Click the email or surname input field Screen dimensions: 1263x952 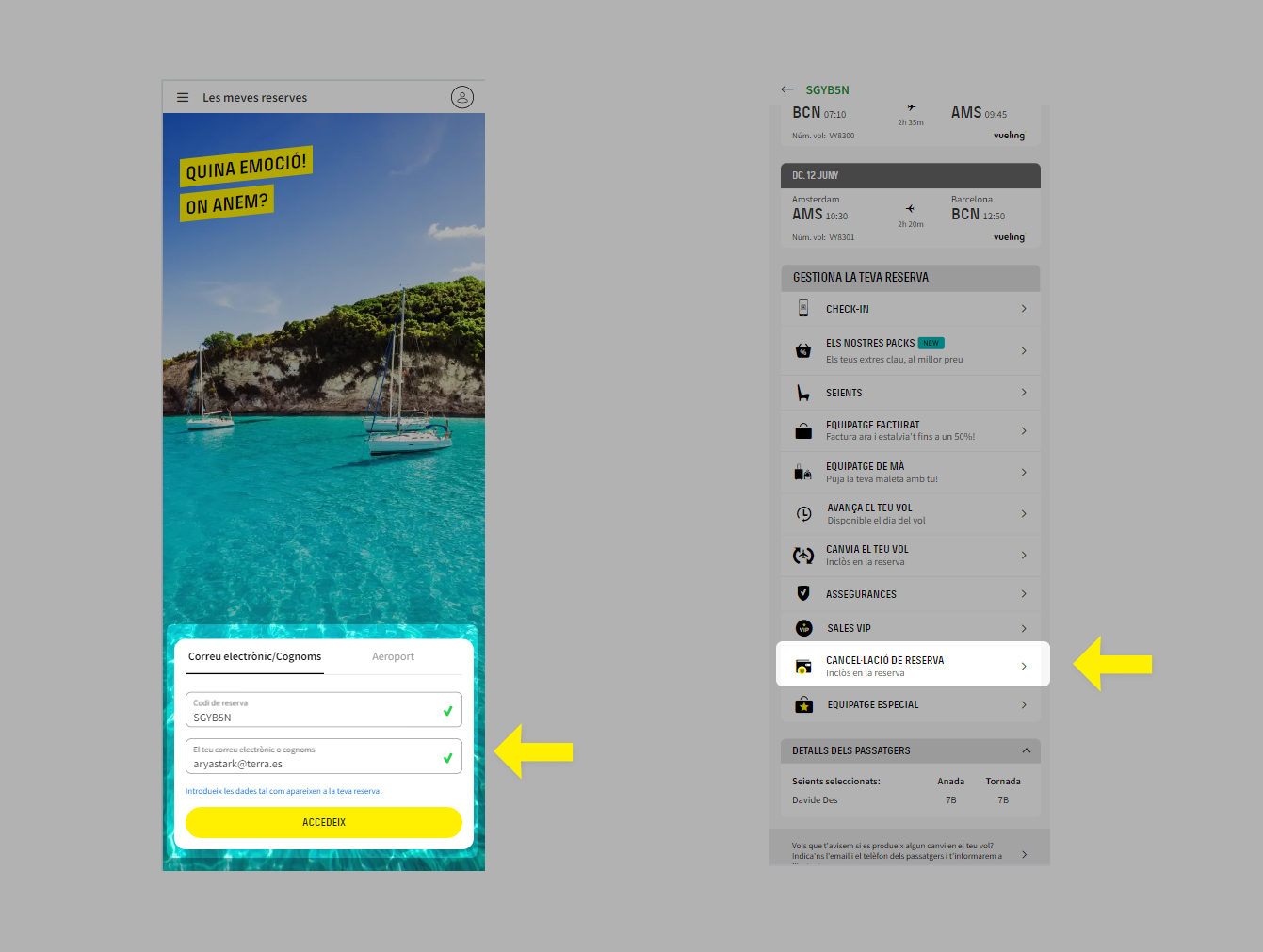point(316,757)
